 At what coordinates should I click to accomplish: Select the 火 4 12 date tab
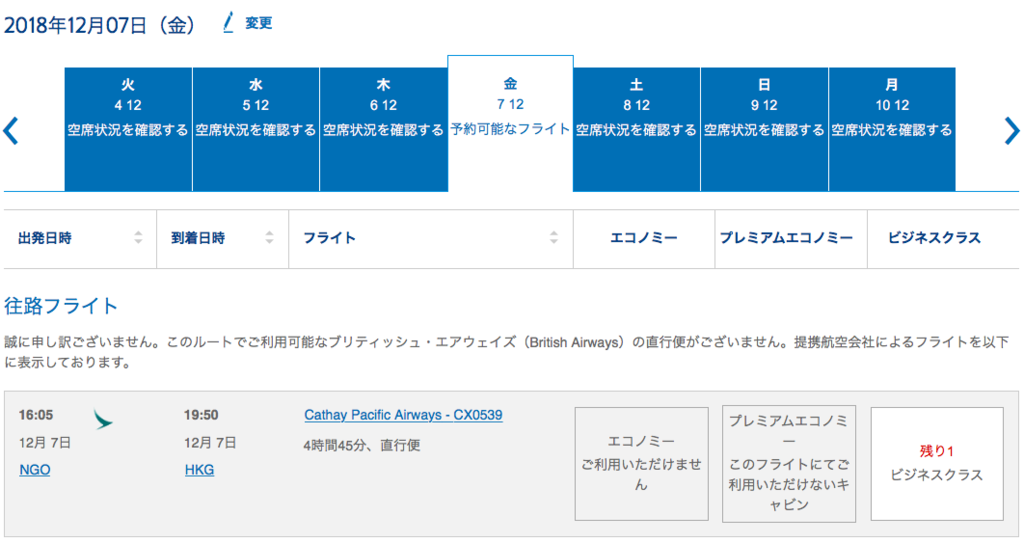[x=128, y=129]
